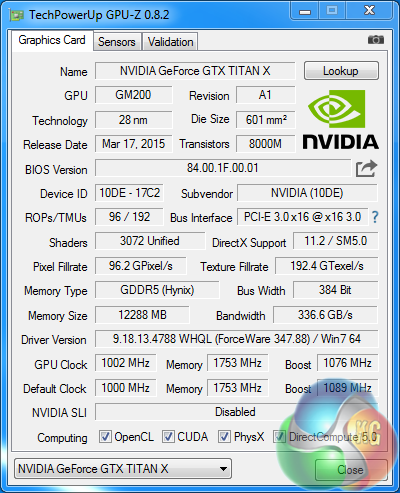Screen dimensions: 400x493
Task: Click the Close button
Action: [x=351, y=470]
